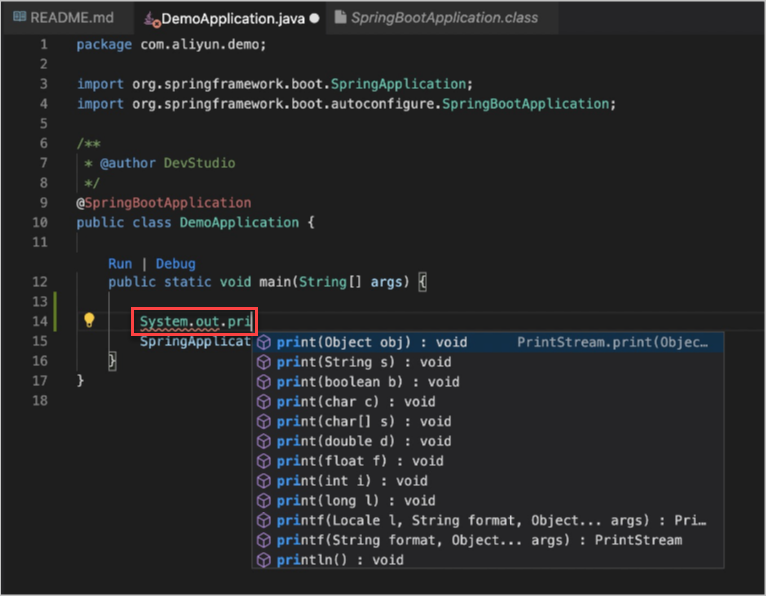This screenshot has width=766, height=596.
Task: Click method icon beside print(Object obj)
Action: [264, 342]
